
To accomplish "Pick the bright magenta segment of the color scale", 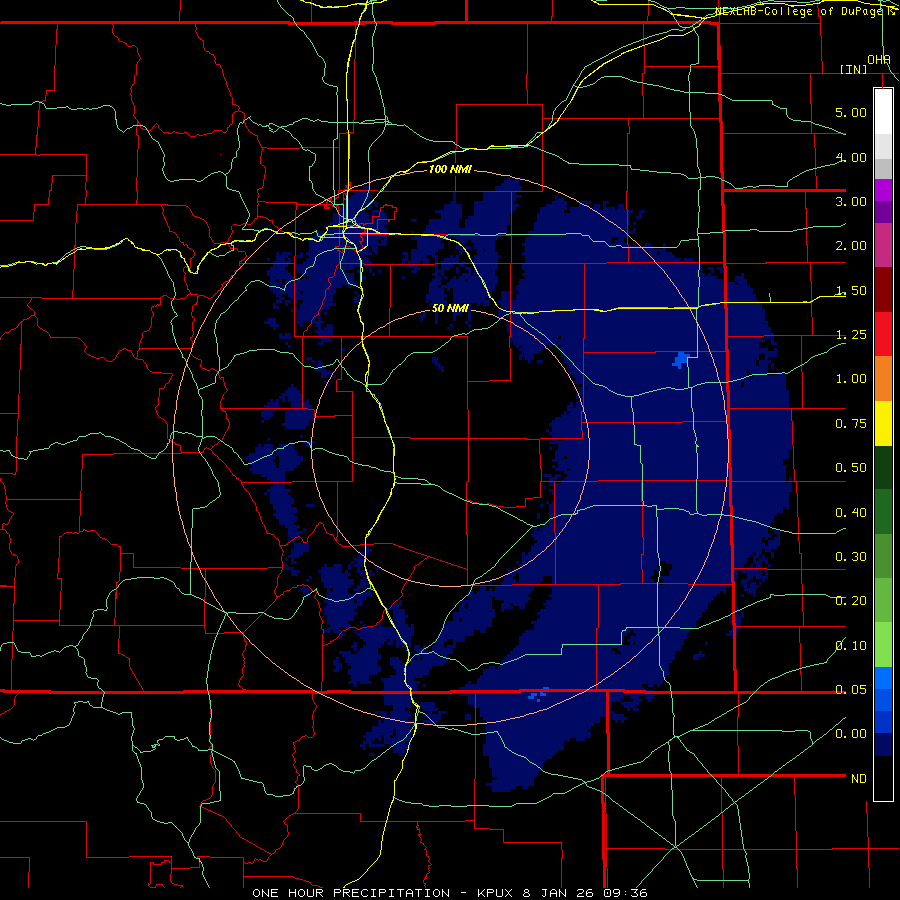I will 883,190.
